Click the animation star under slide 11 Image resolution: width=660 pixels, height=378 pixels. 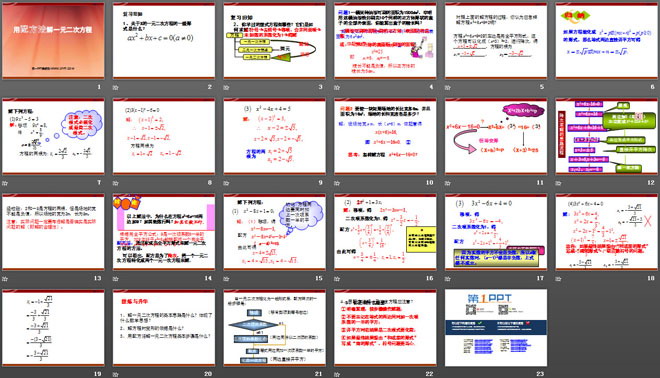click(447, 183)
